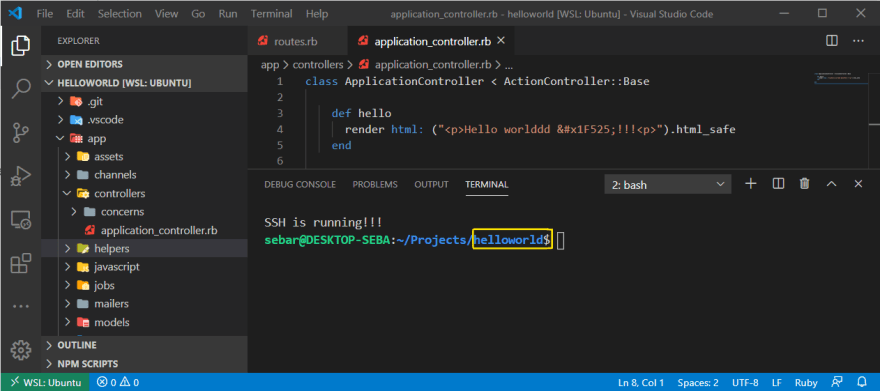This screenshot has width=880, height=391.
Task: Split the terminal panel
Action: coord(778,184)
